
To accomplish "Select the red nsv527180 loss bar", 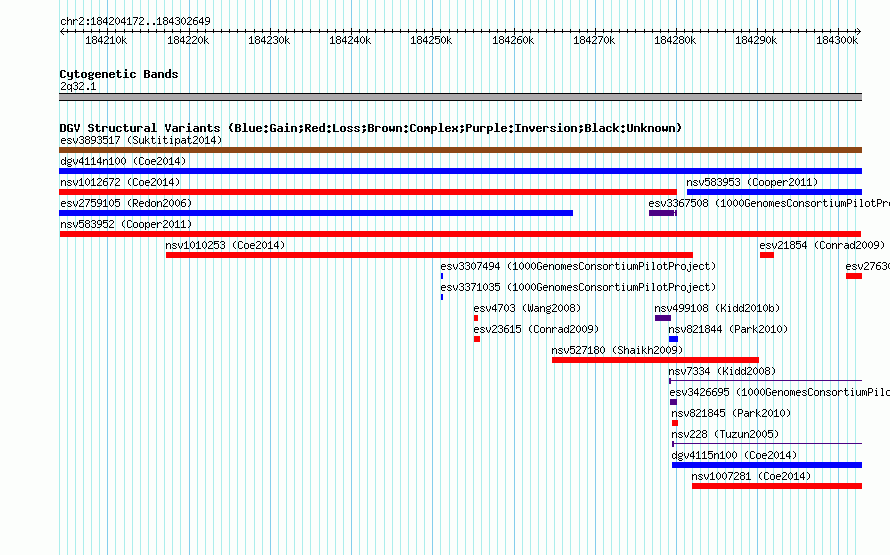I will [x=656, y=360].
